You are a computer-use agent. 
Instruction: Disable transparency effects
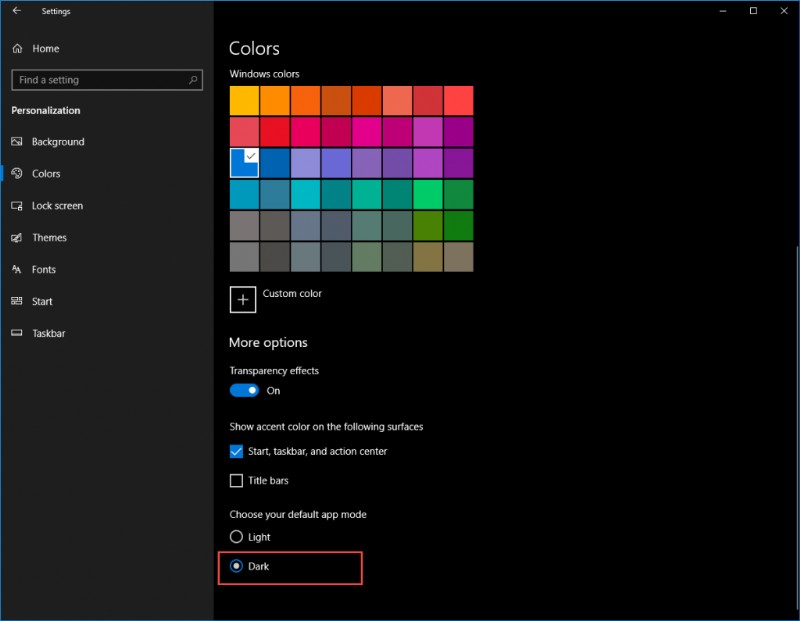[244, 390]
